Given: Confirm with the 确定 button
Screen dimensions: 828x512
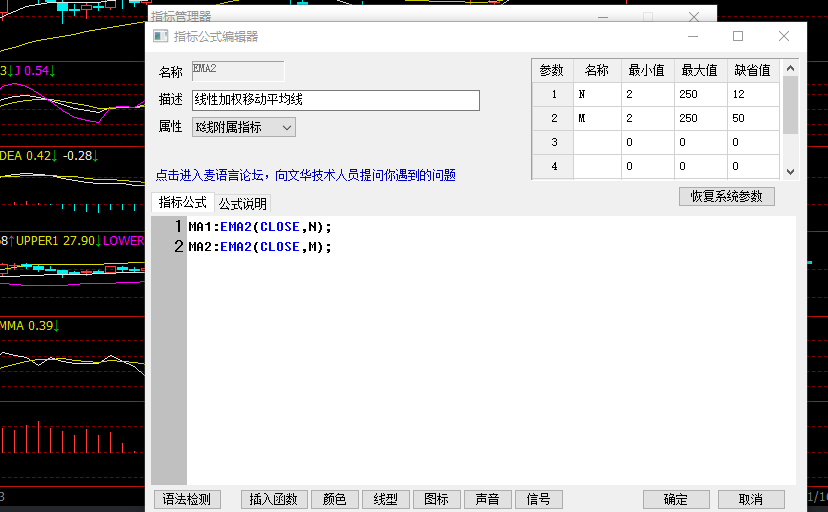Looking at the screenshot, I should tap(676, 499).
